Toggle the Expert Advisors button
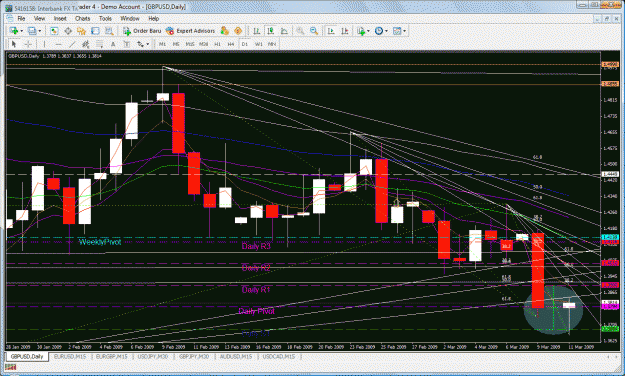 191,31
